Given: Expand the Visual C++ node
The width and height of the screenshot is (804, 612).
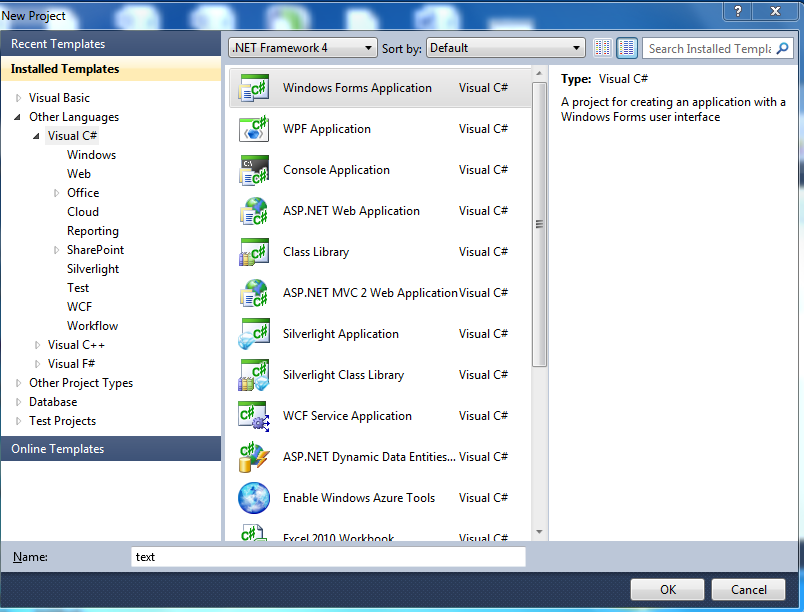Looking at the screenshot, I should [37, 345].
